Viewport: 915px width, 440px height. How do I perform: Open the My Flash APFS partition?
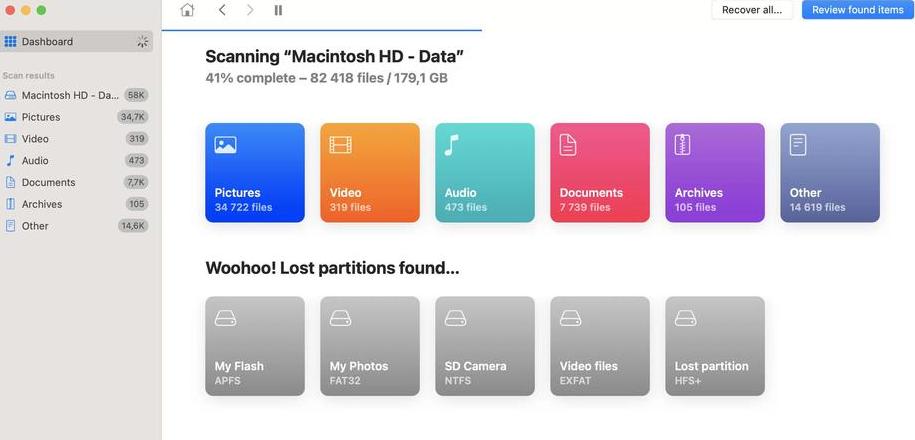coord(255,346)
